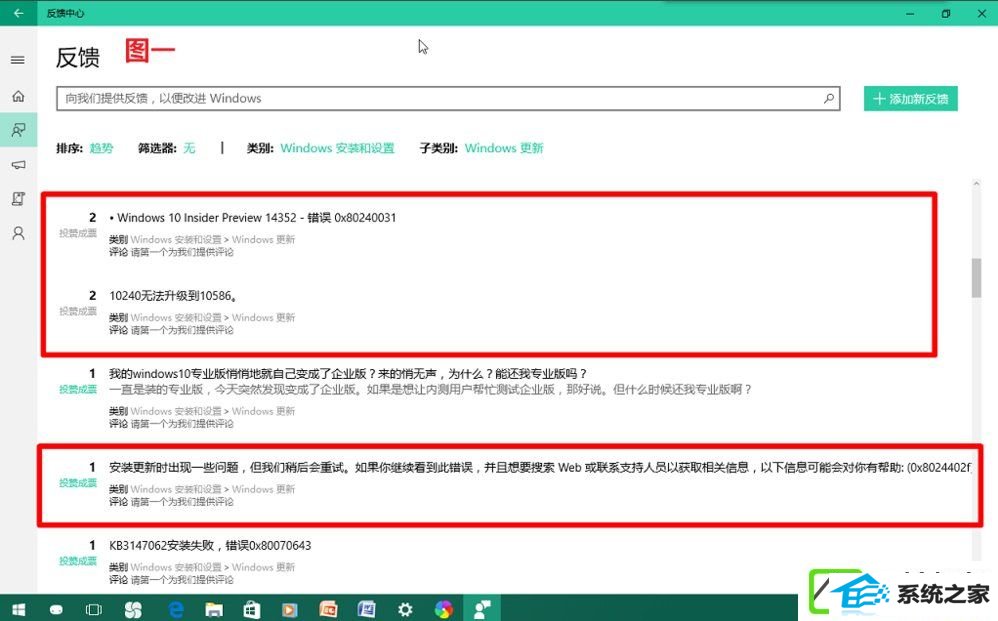Open File Explorer from taskbar
The width and height of the screenshot is (998, 621).
[x=214, y=610]
